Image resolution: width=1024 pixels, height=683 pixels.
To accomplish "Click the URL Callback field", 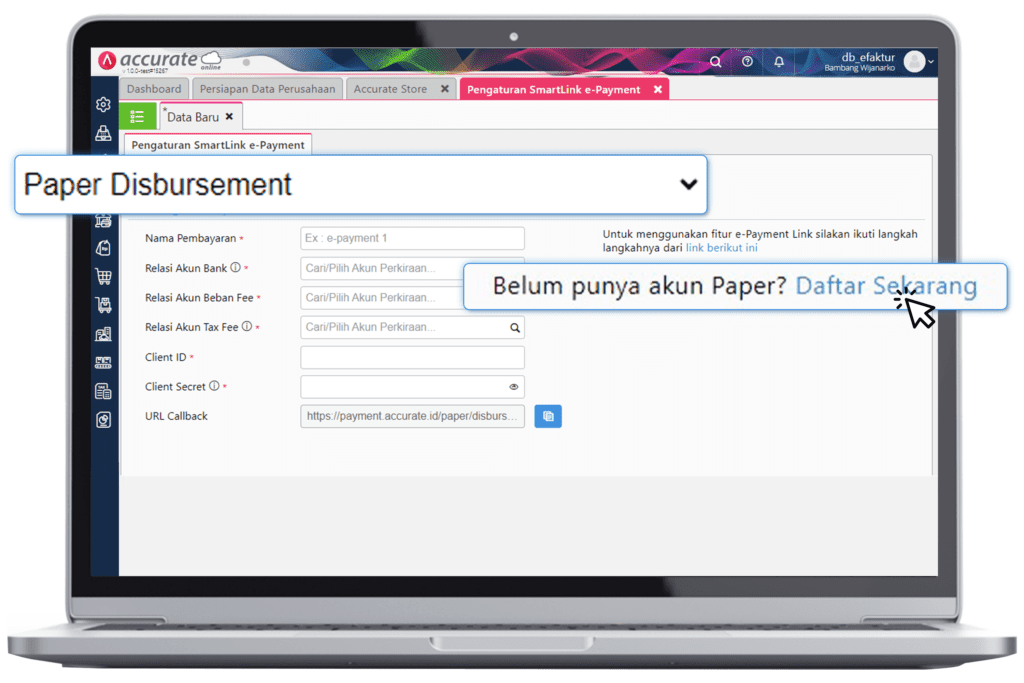I will click(412, 416).
